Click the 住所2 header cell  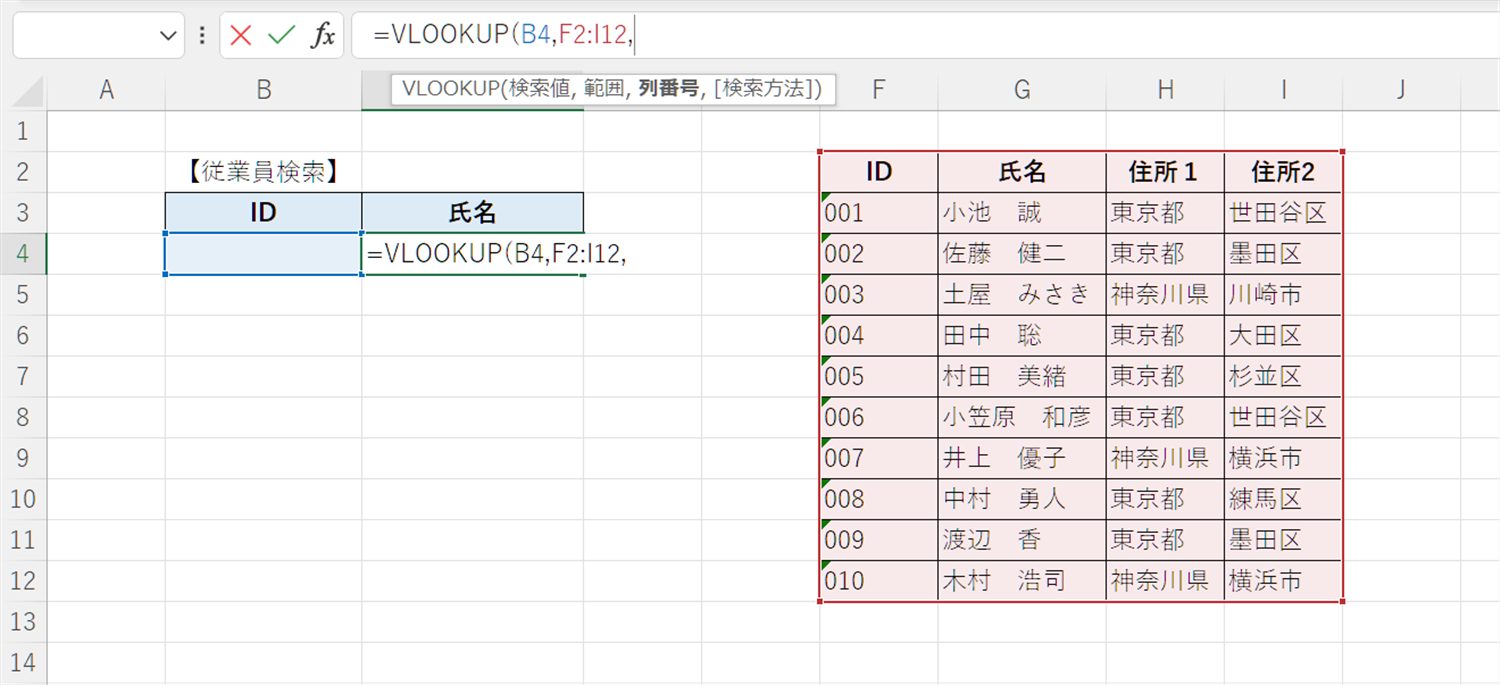[1282, 172]
